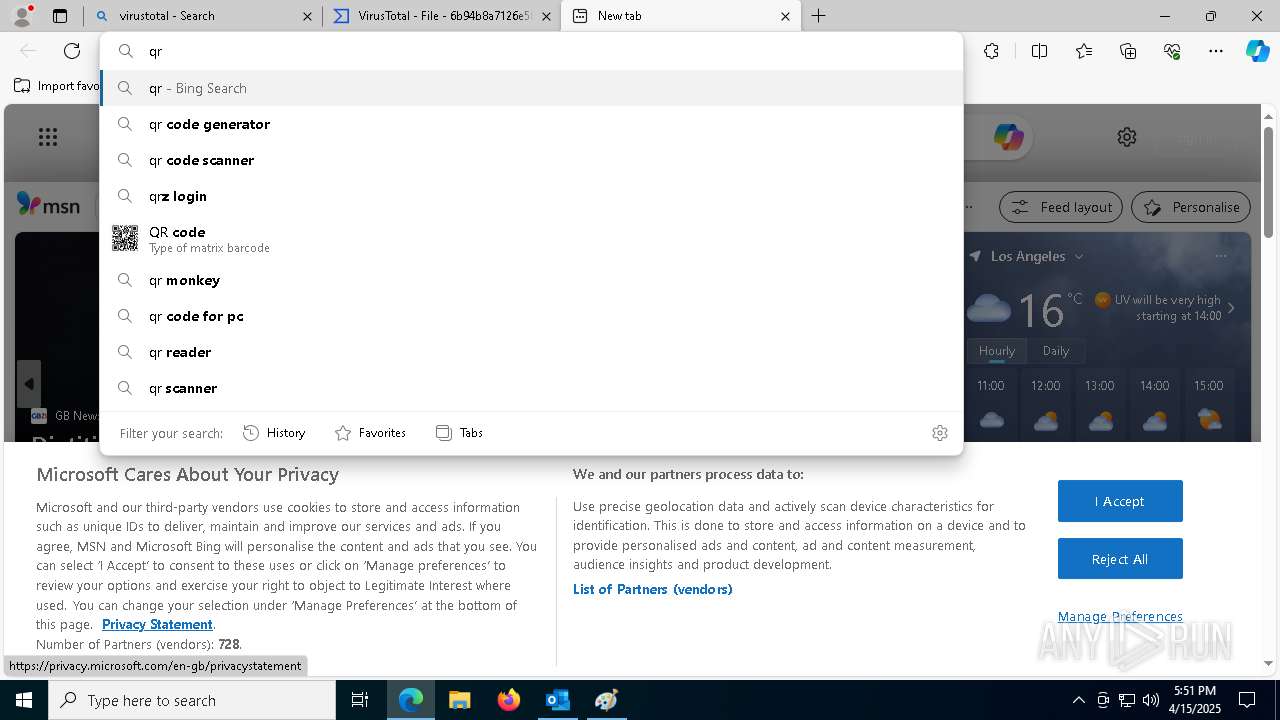
Task: Open List of Partners (vendors) link
Action: point(653,589)
